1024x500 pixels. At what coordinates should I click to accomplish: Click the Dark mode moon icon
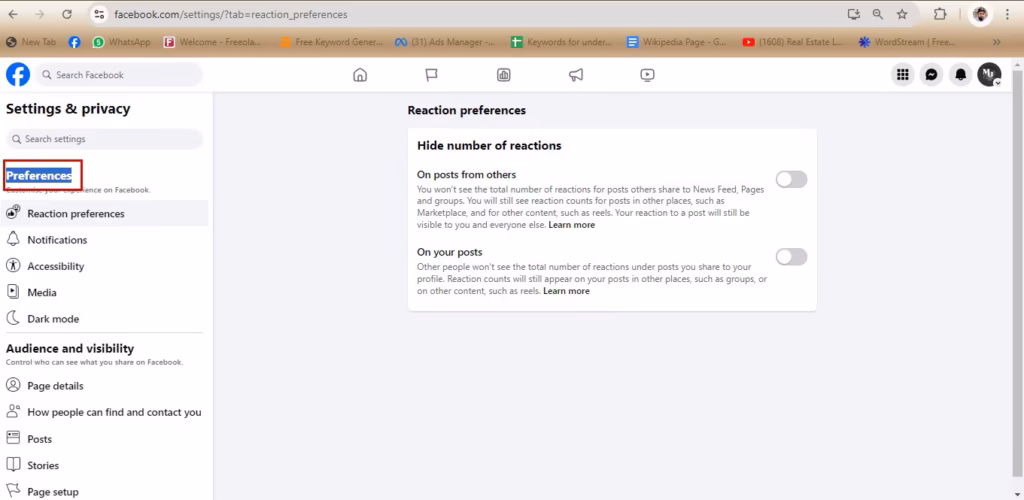(13, 319)
